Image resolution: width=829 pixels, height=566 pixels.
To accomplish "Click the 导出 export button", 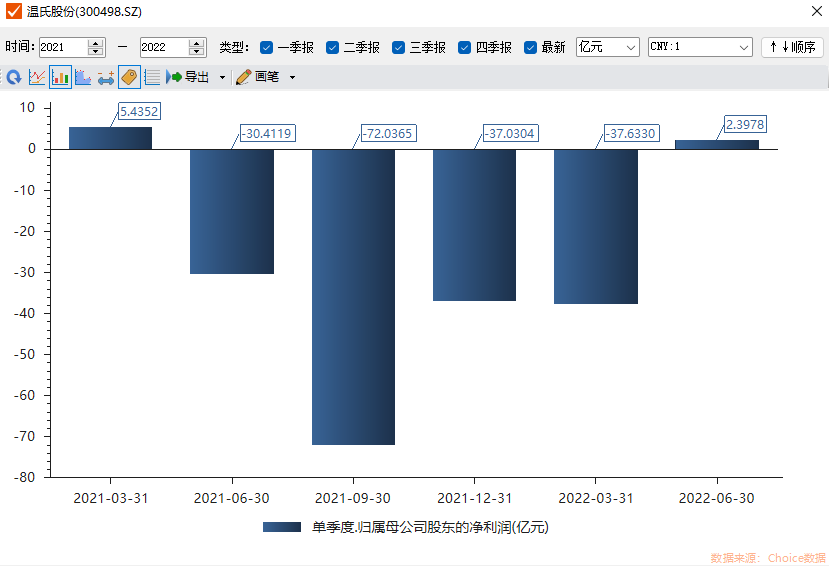I will point(188,77).
